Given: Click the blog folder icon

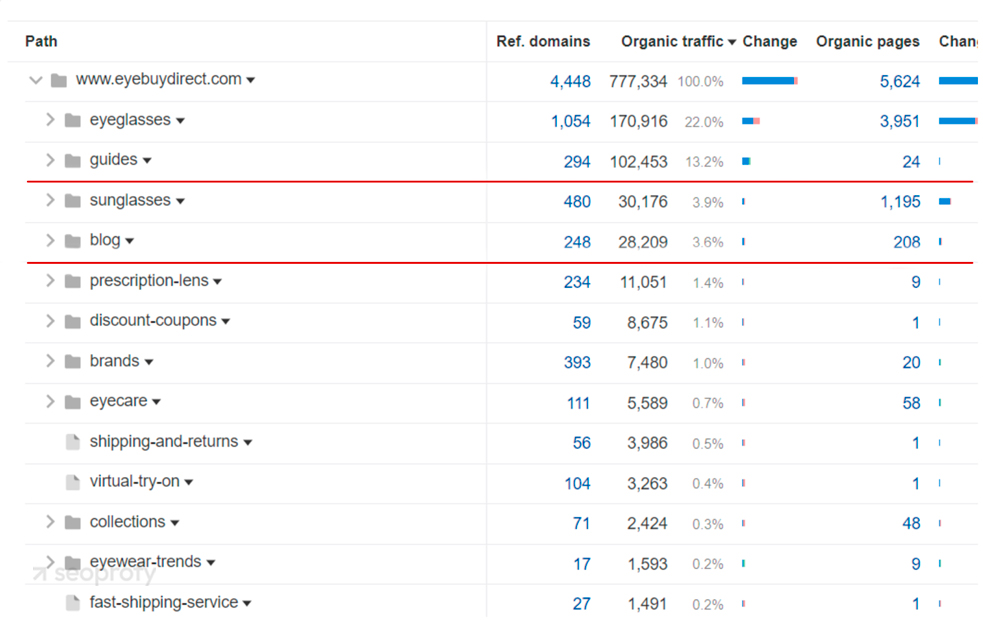Looking at the screenshot, I should click(73, 241).
